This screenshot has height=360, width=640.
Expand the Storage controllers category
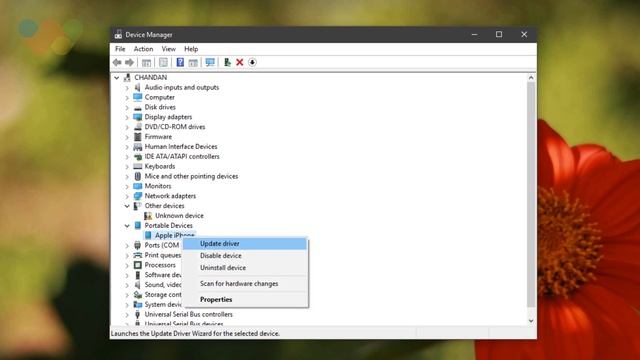pyautogui.click(x=127, y=295)
